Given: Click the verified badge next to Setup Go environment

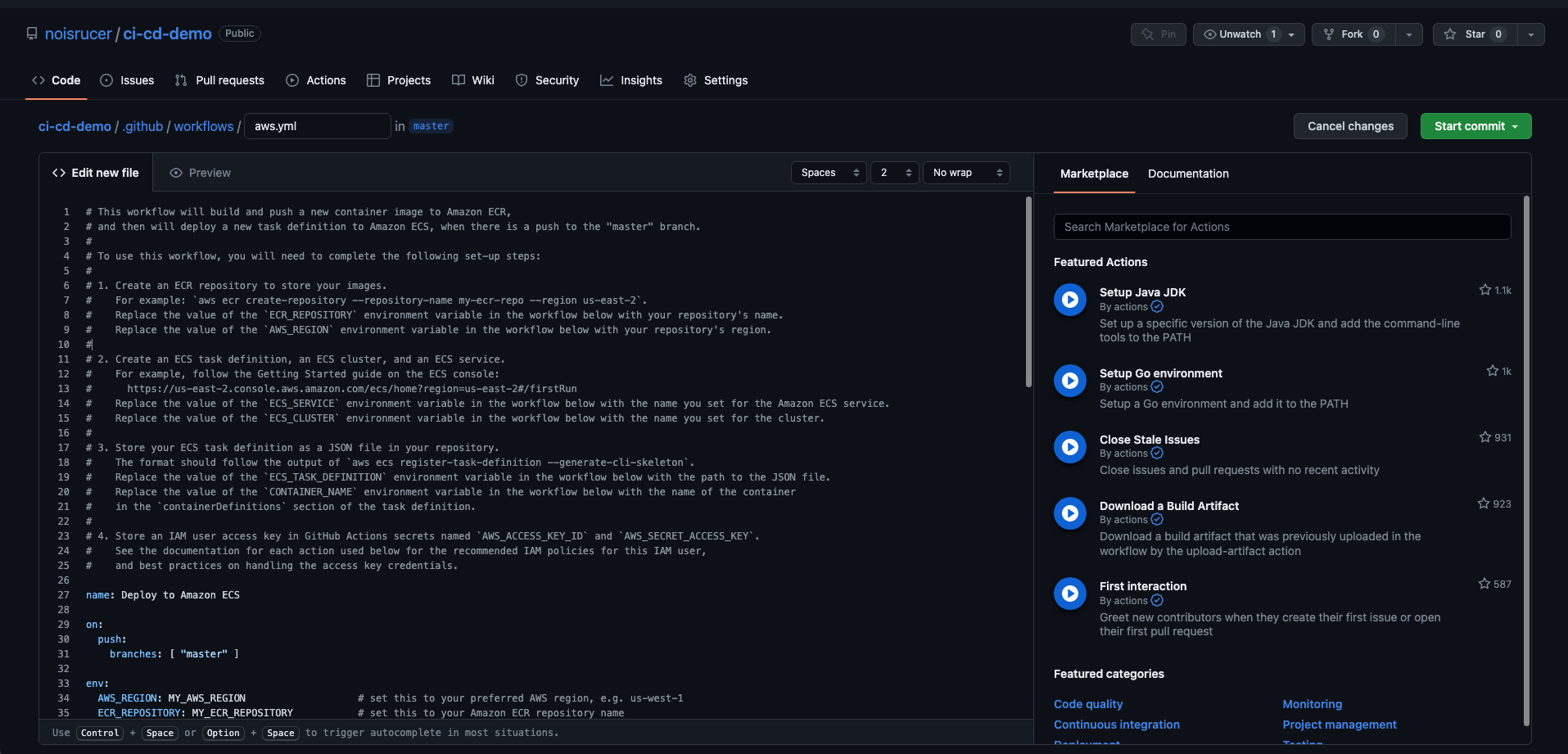Looking at the screenshot, I should tap(1156, 386).
